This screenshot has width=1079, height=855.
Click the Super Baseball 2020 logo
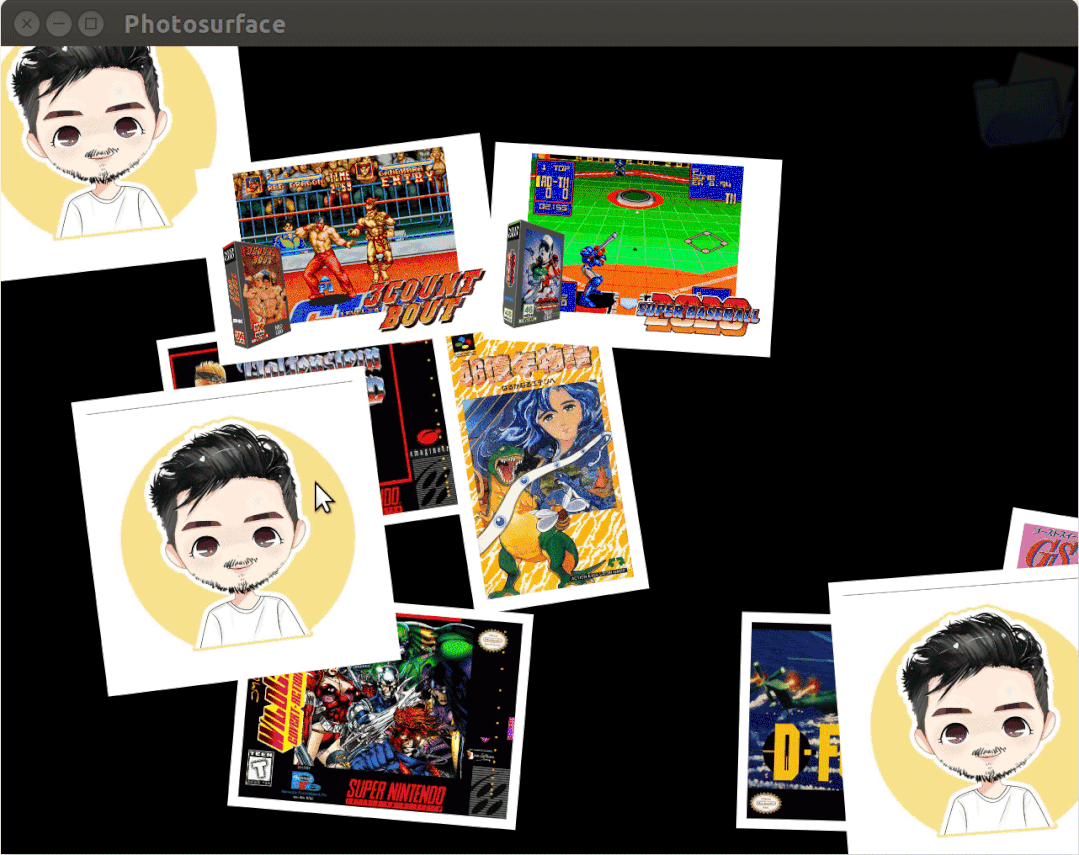pos(697,313)
